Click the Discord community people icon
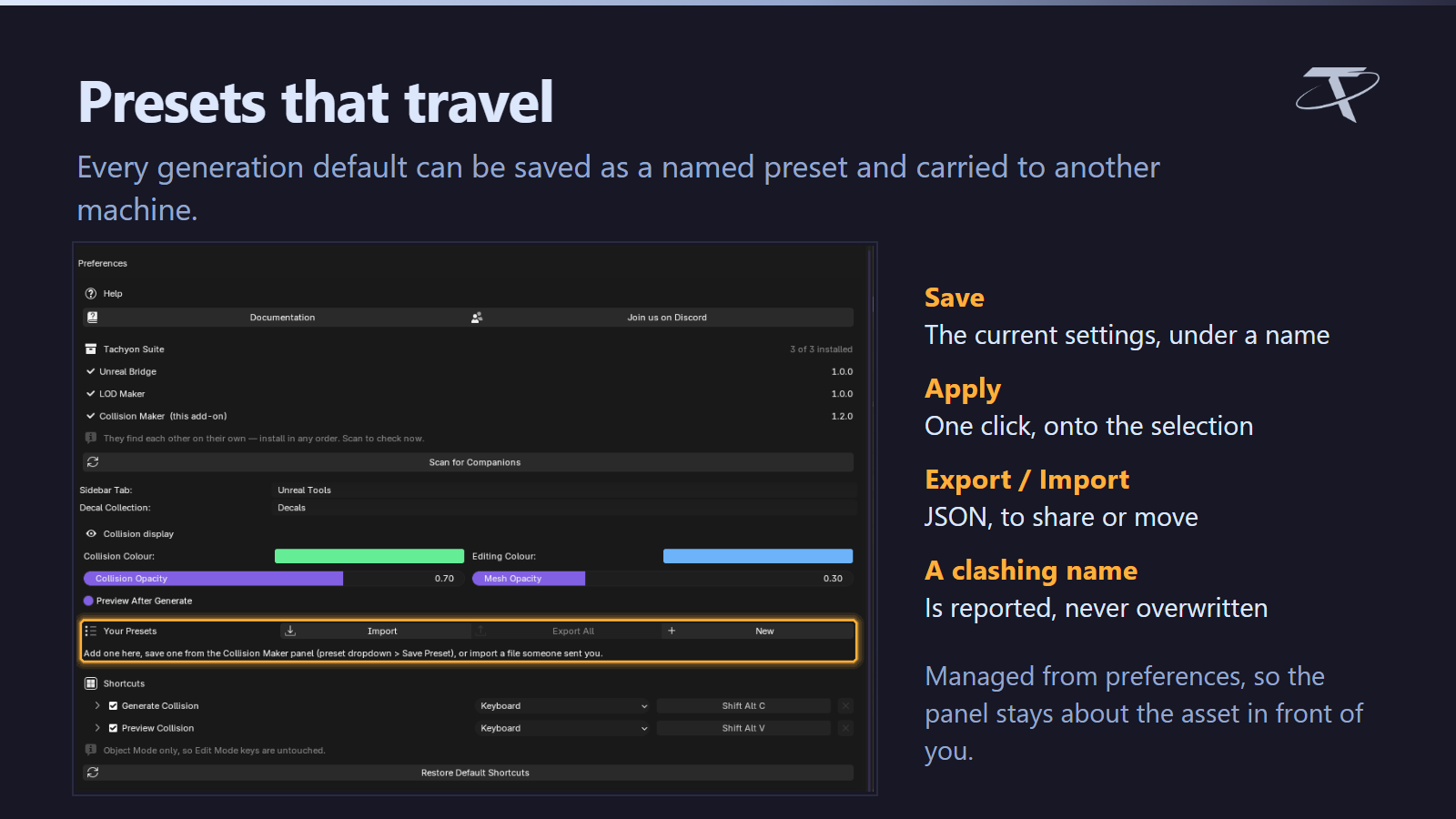1456x819 pixels. click(477, 318)
